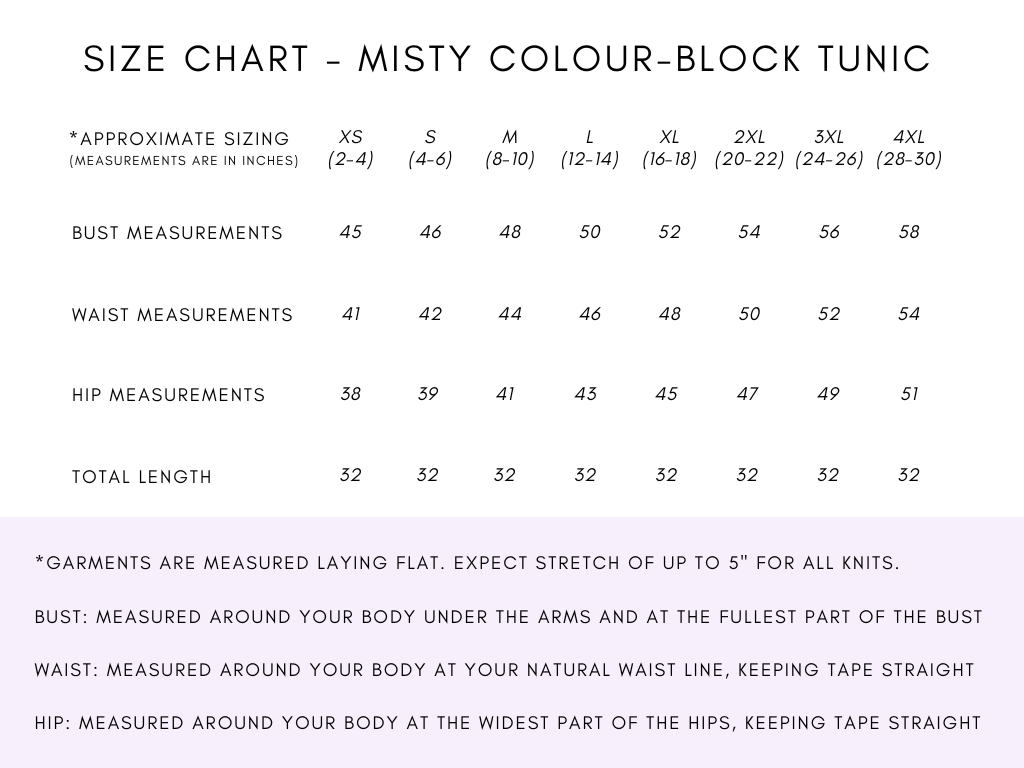Click the Size Chart title heading
The width and height of the screenshot is (1024, 768).
point(507,59)
